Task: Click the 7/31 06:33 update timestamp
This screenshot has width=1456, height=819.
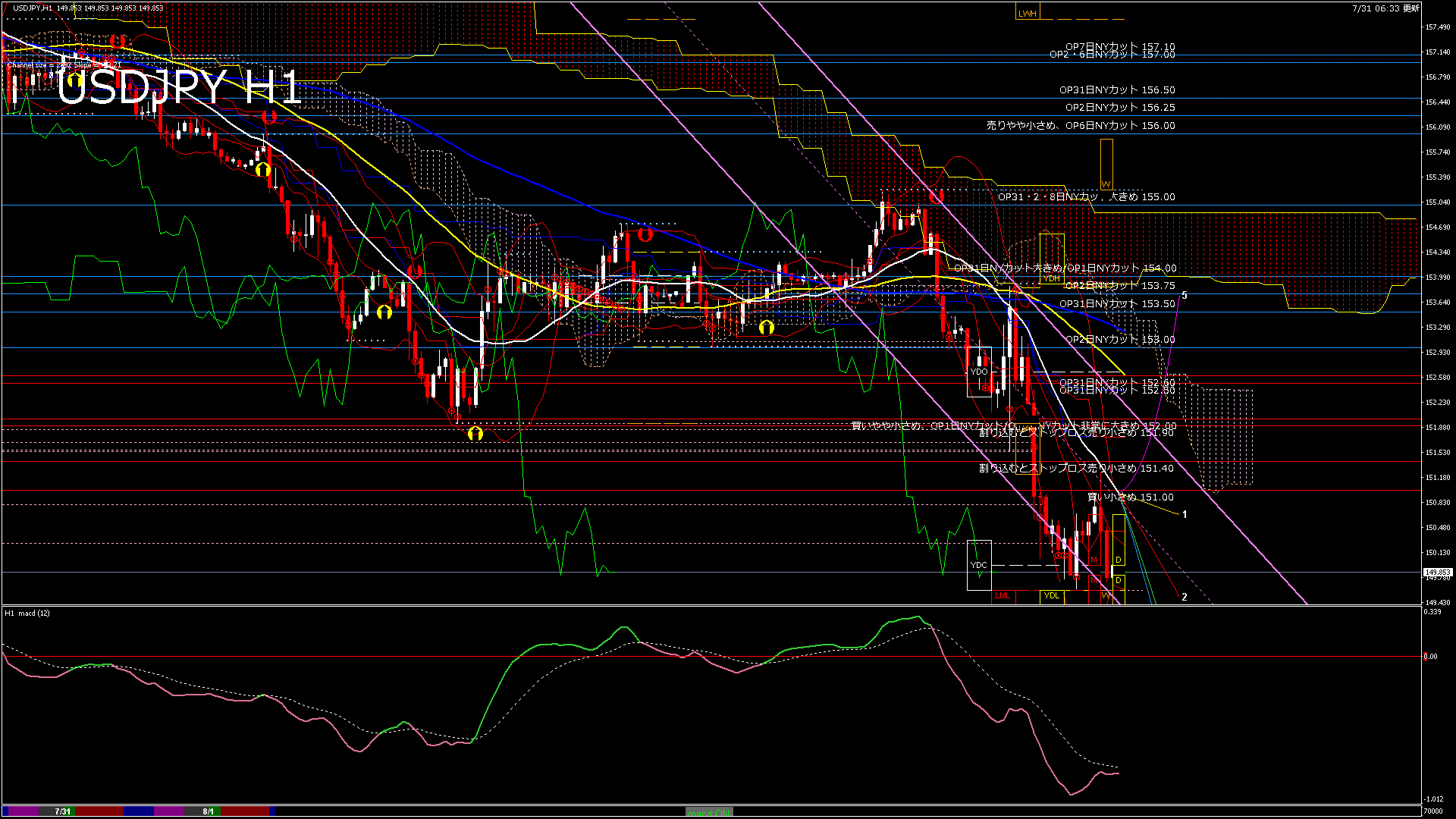Action: pos(1385,8)
